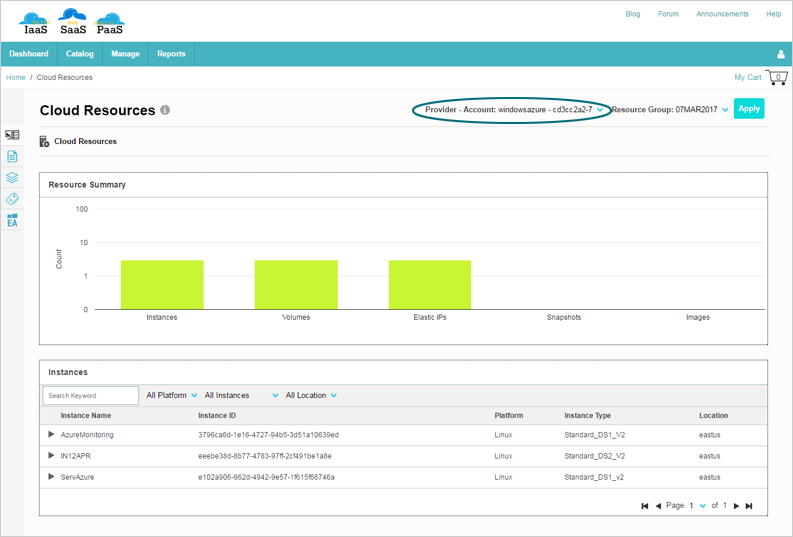Open the All Instances filter dropdown

click(241, 395)
